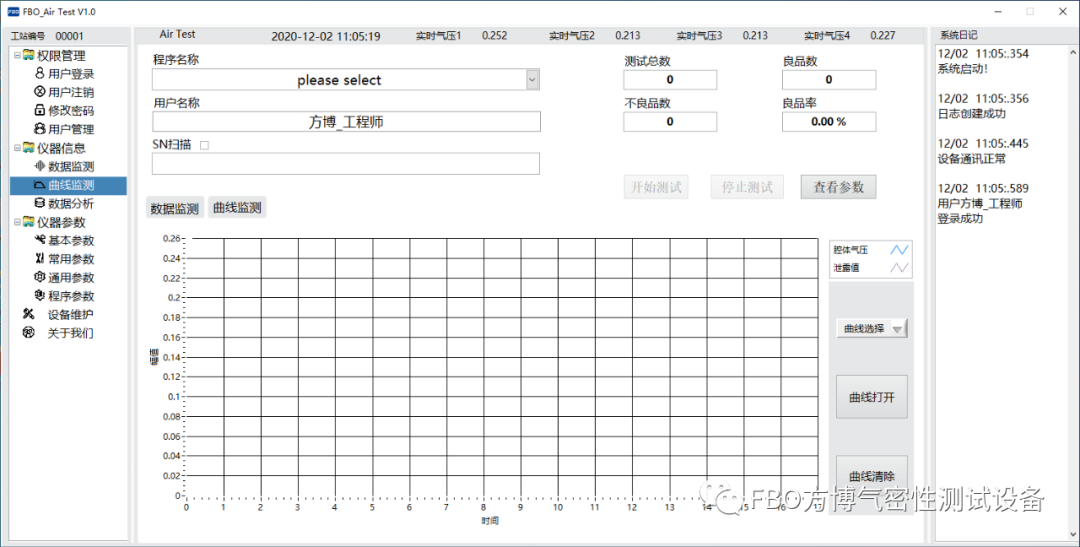
Task: Click the 查看参数 button
Action: click(838, 187)
